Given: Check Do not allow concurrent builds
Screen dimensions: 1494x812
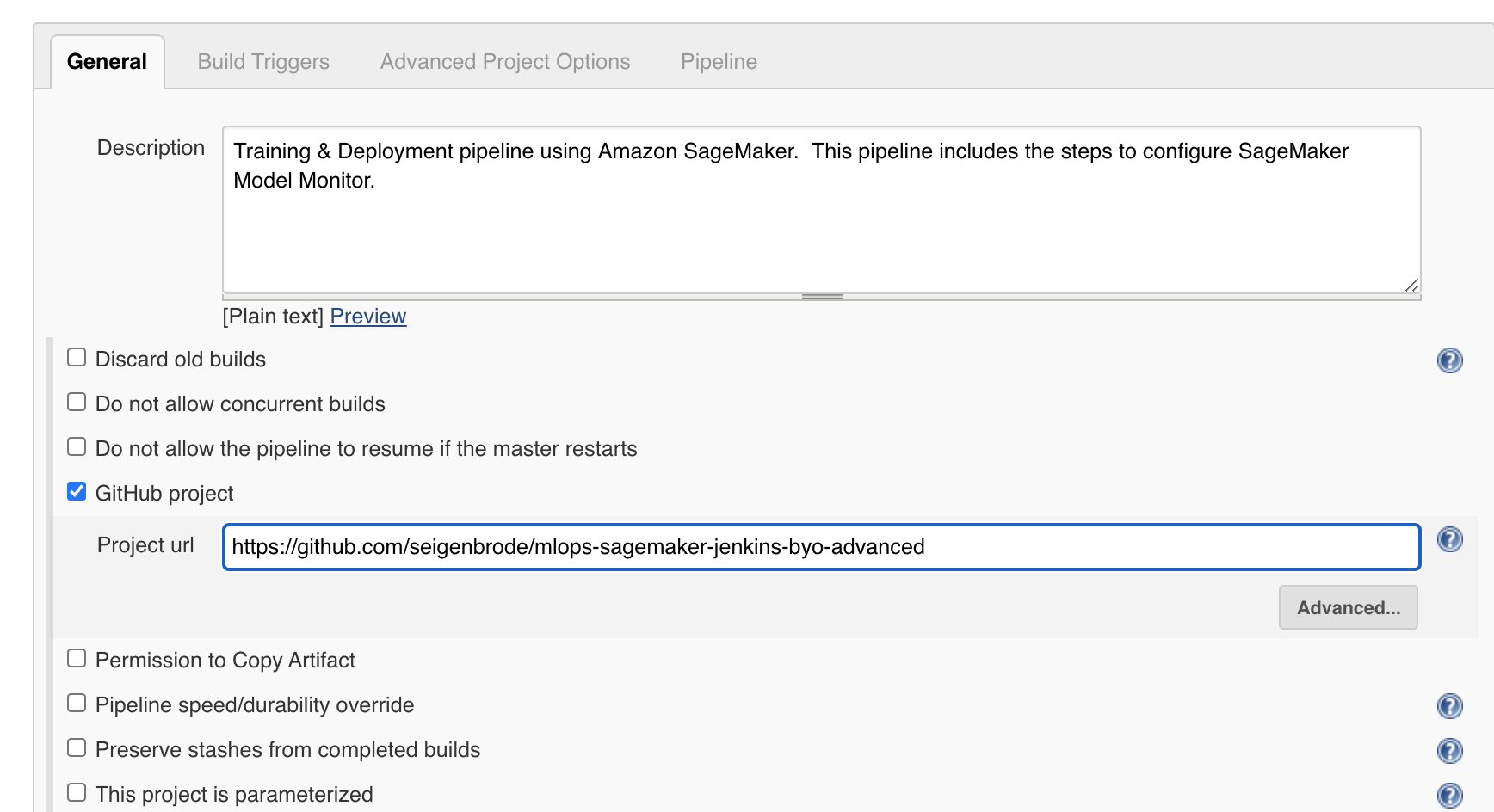Looking at the screenshot, I should click(x=77, y=403).
